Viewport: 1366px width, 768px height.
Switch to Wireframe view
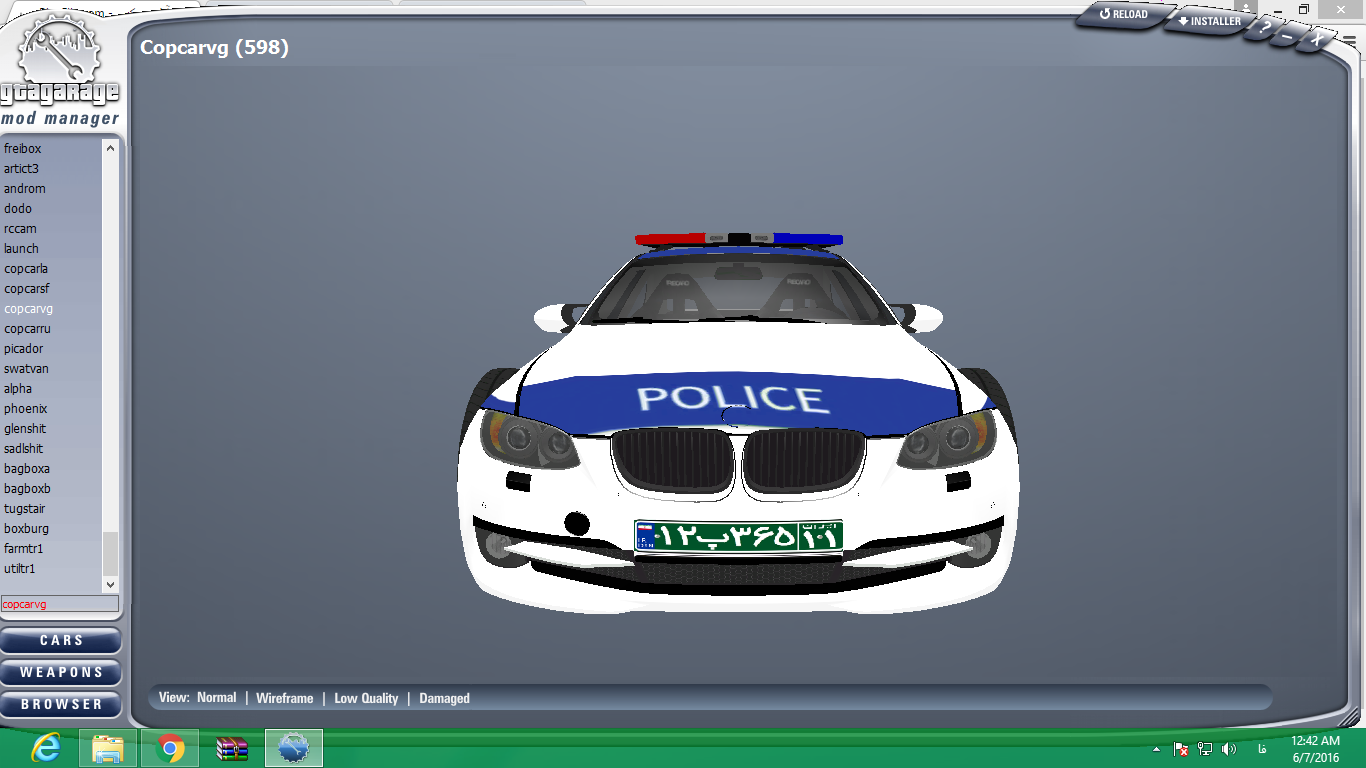coord(284,698)
